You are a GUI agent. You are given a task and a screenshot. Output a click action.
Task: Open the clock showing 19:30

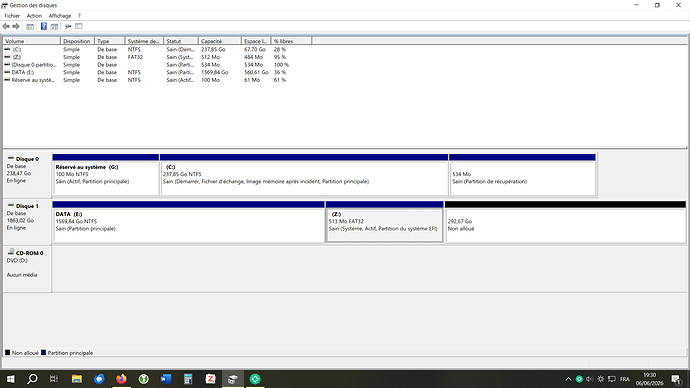(650, 379)
